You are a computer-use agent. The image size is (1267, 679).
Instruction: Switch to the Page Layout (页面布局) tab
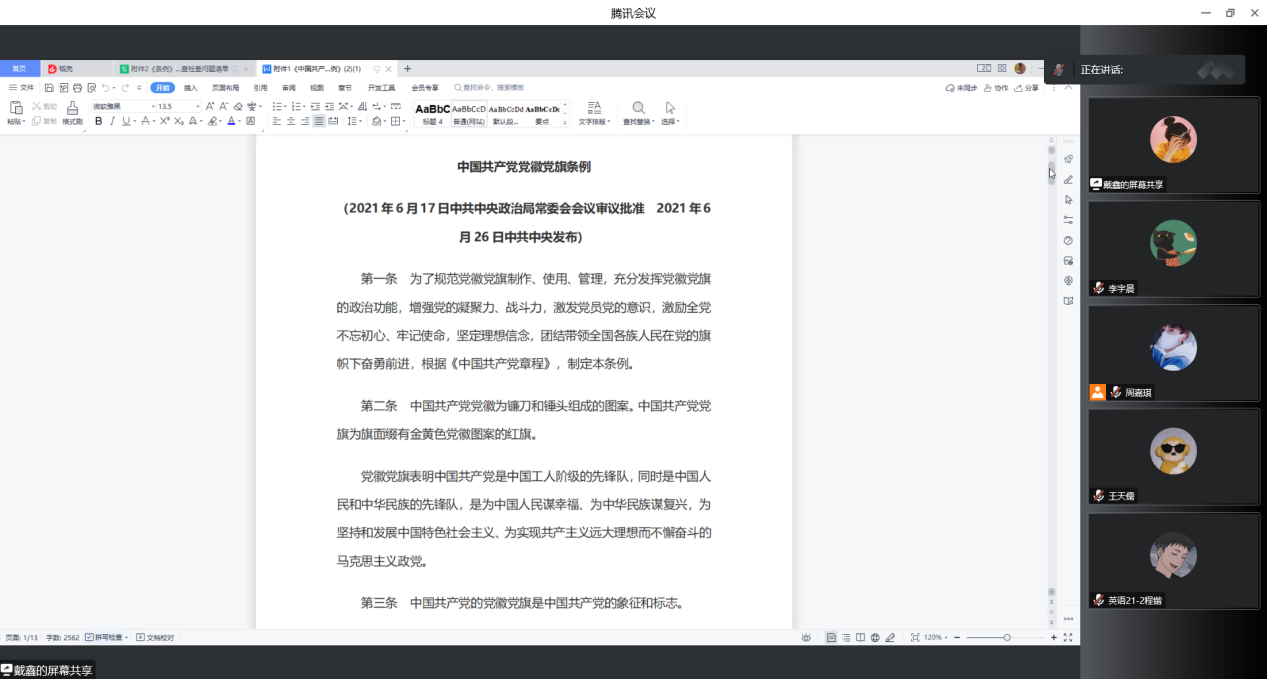tap(225, 88)
